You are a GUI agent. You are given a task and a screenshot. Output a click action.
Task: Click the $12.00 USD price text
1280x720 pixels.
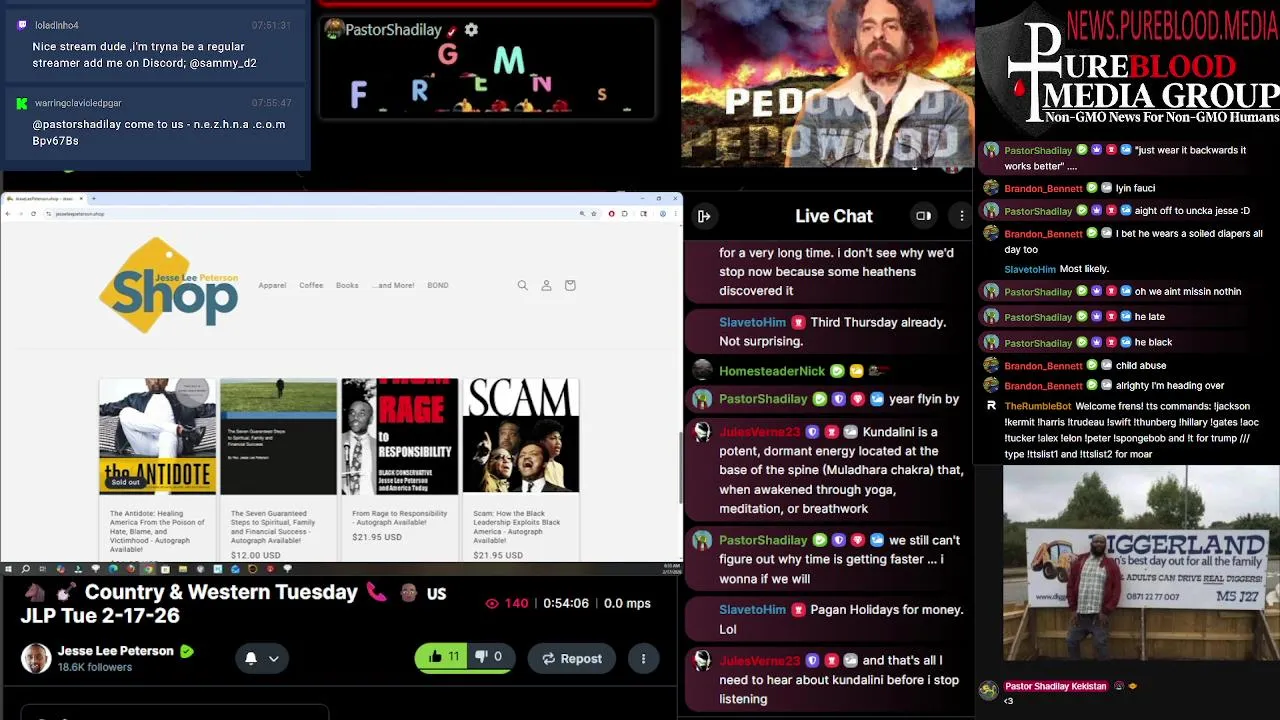tap(255, 555)
